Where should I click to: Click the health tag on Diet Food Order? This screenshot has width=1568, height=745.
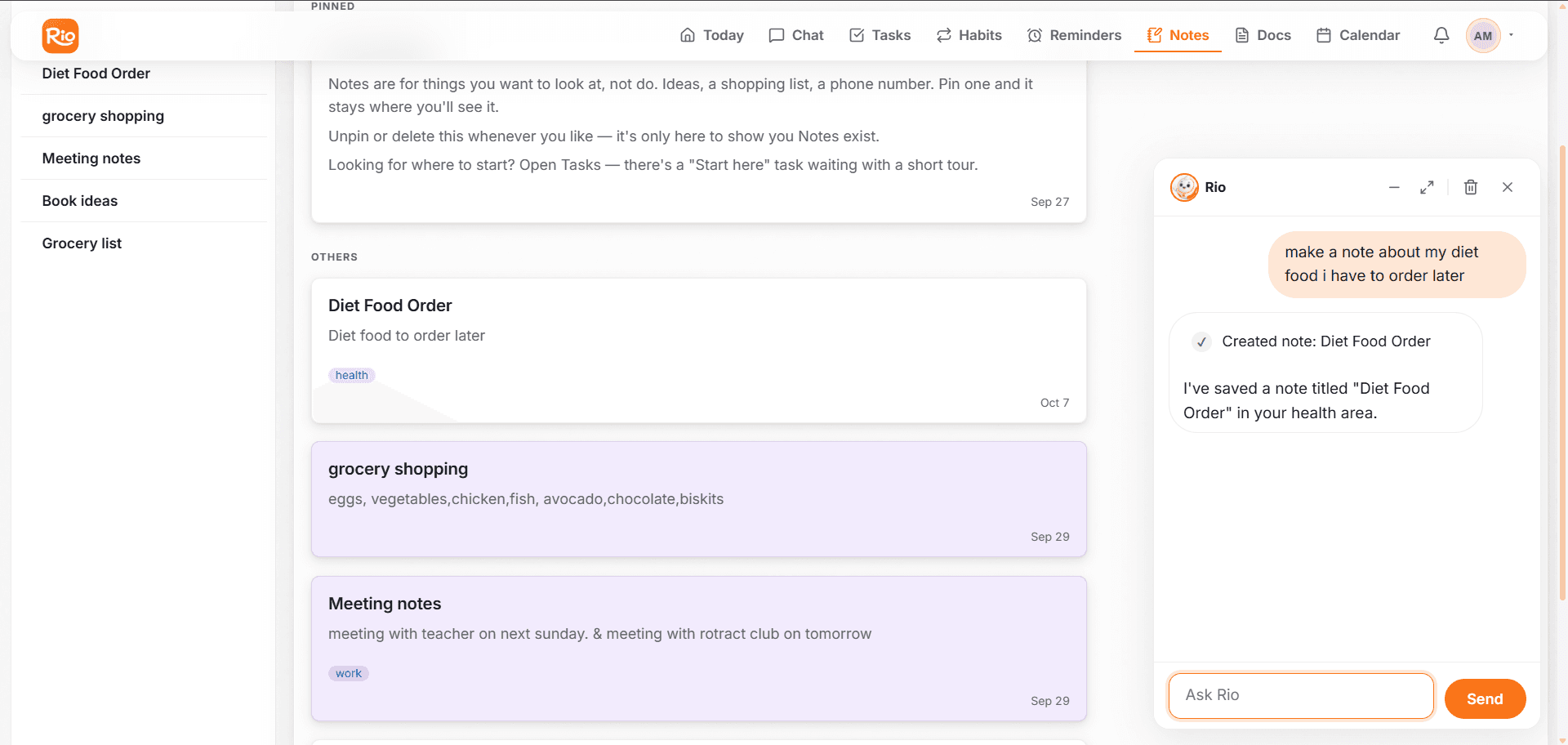(x=352, y=375)
